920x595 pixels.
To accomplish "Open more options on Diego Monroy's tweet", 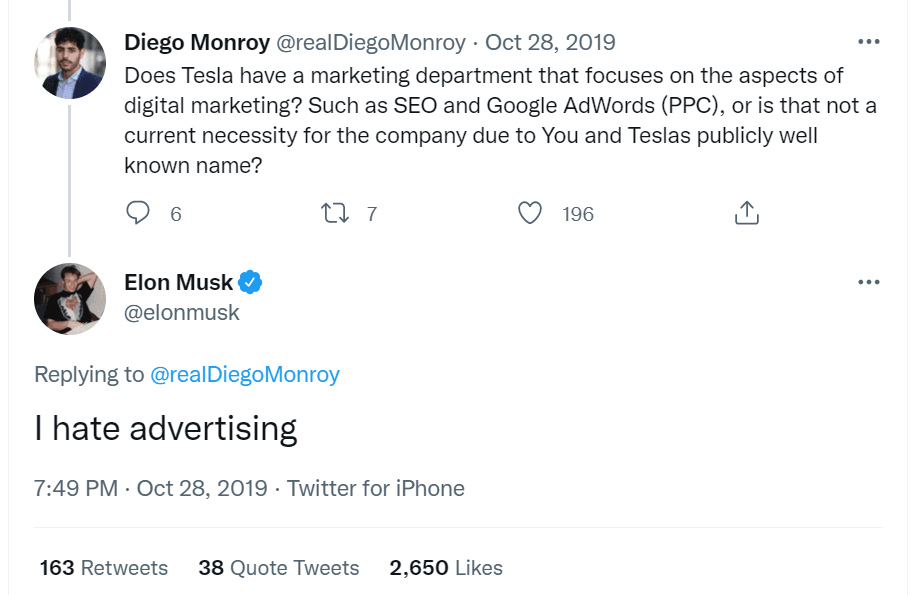I will 869,43.
